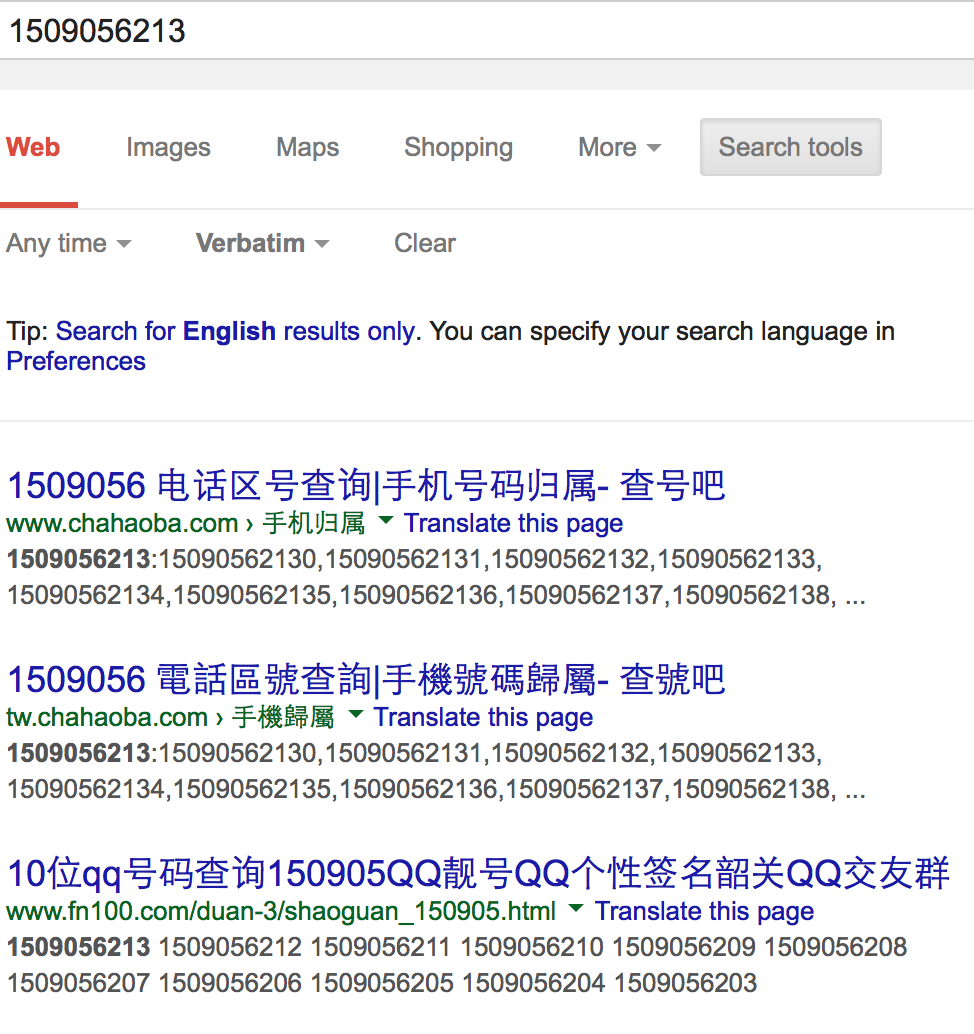Viewport: 974px width, 1034px height.
Task: Click the Search tools button
Action: (x=790, y=148)
